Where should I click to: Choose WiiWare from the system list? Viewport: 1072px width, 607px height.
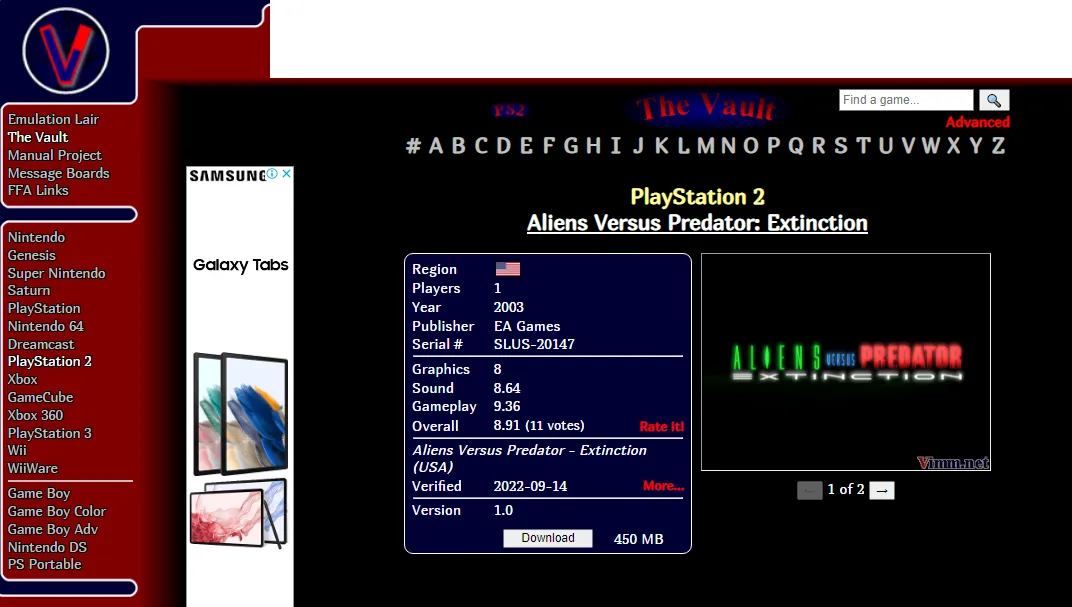33,469
